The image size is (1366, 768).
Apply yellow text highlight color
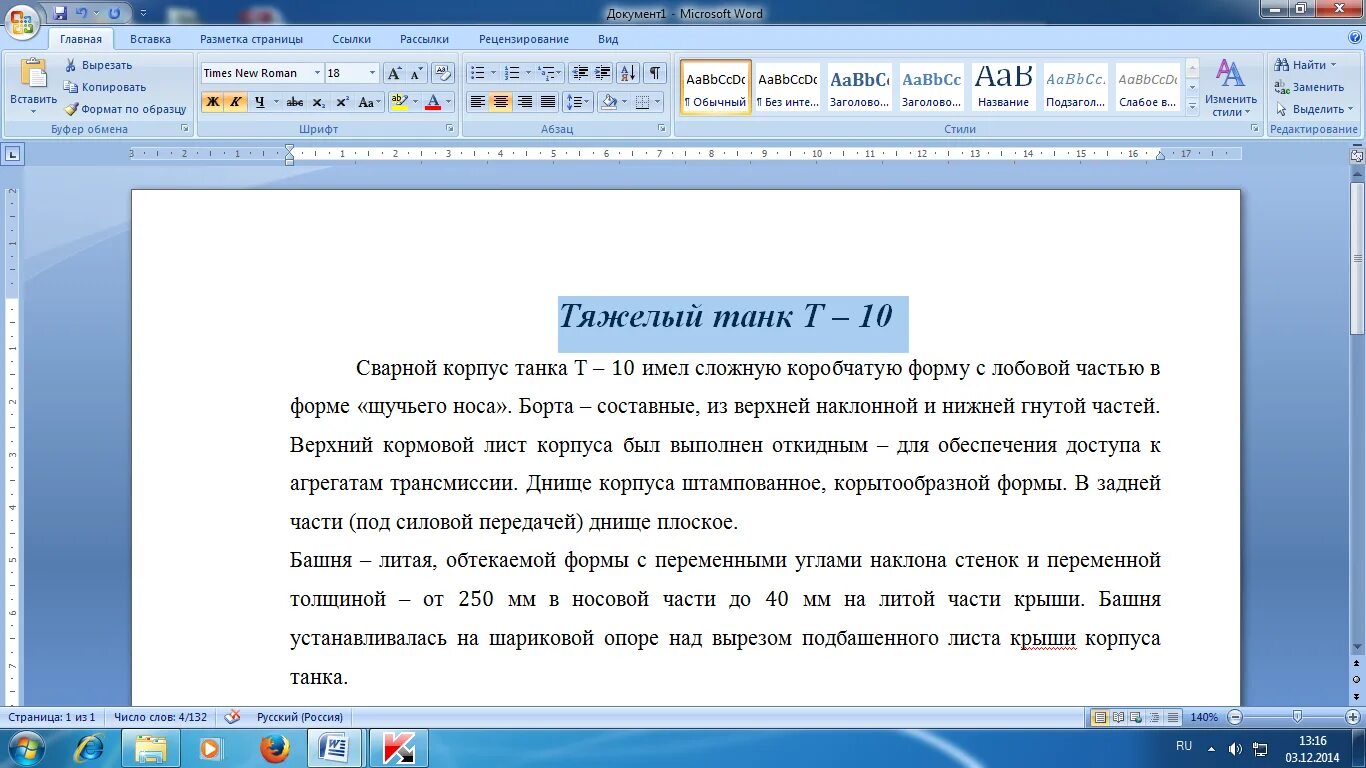tap(399, 102)
